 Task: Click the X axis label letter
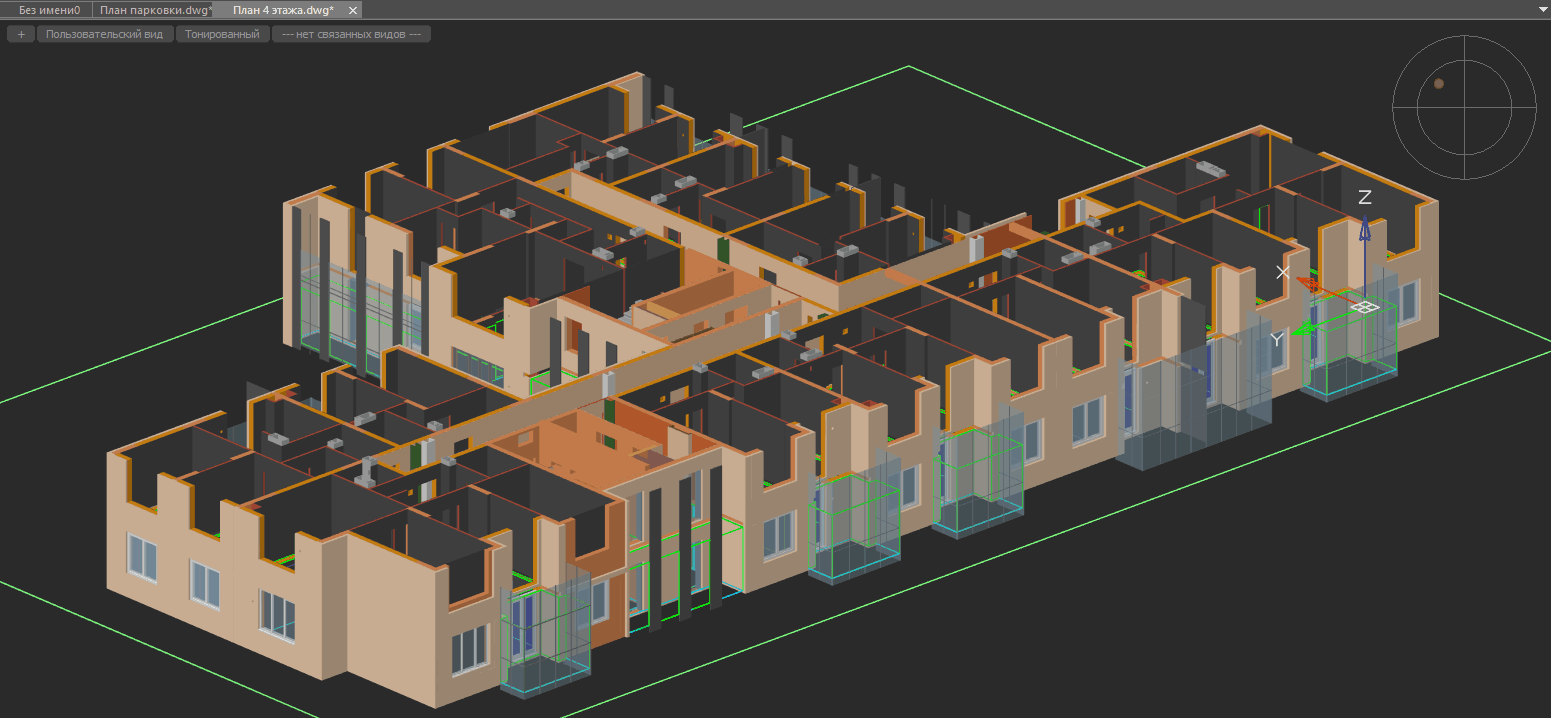(1283, 272)
